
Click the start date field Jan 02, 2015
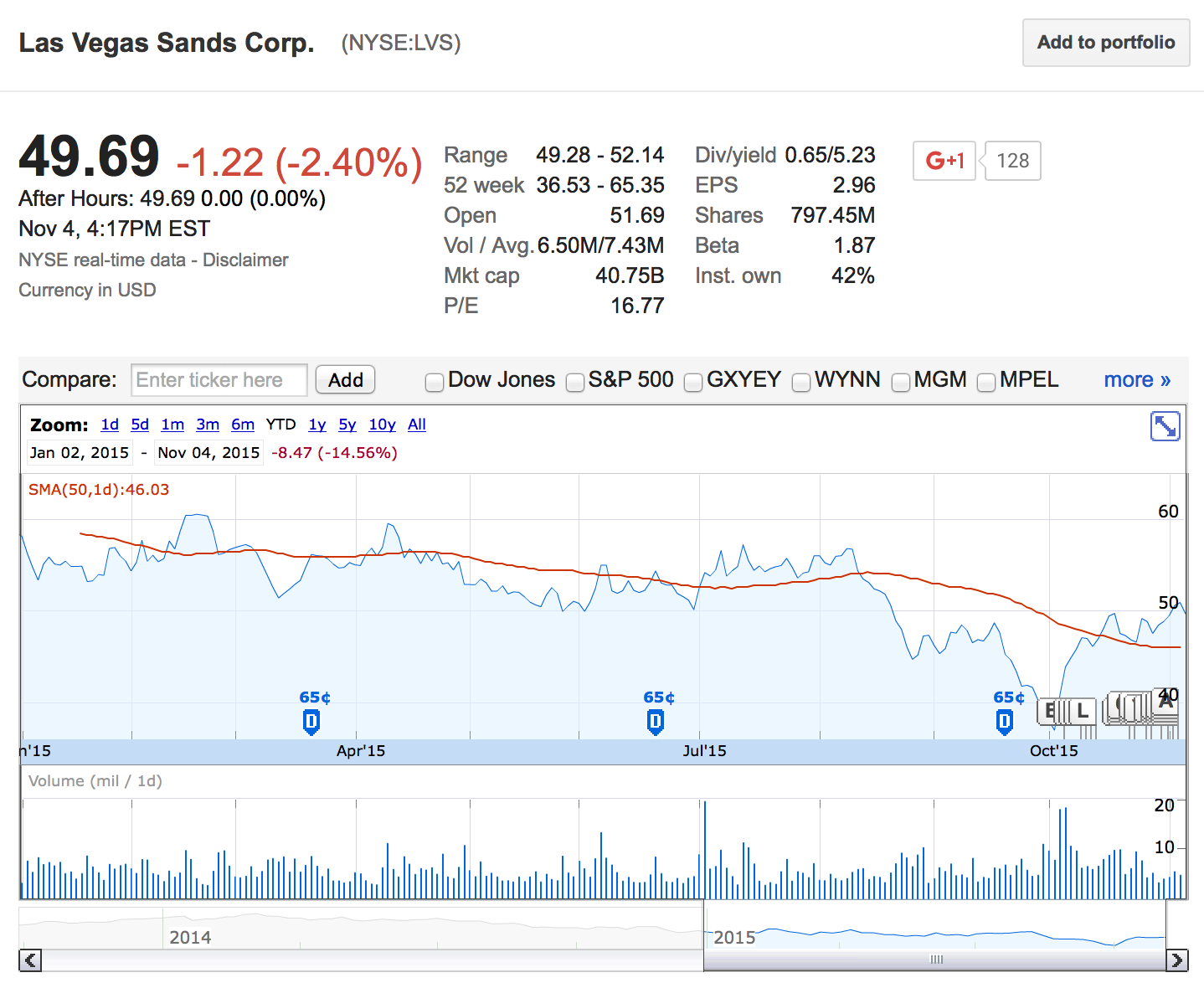(80, 453)
